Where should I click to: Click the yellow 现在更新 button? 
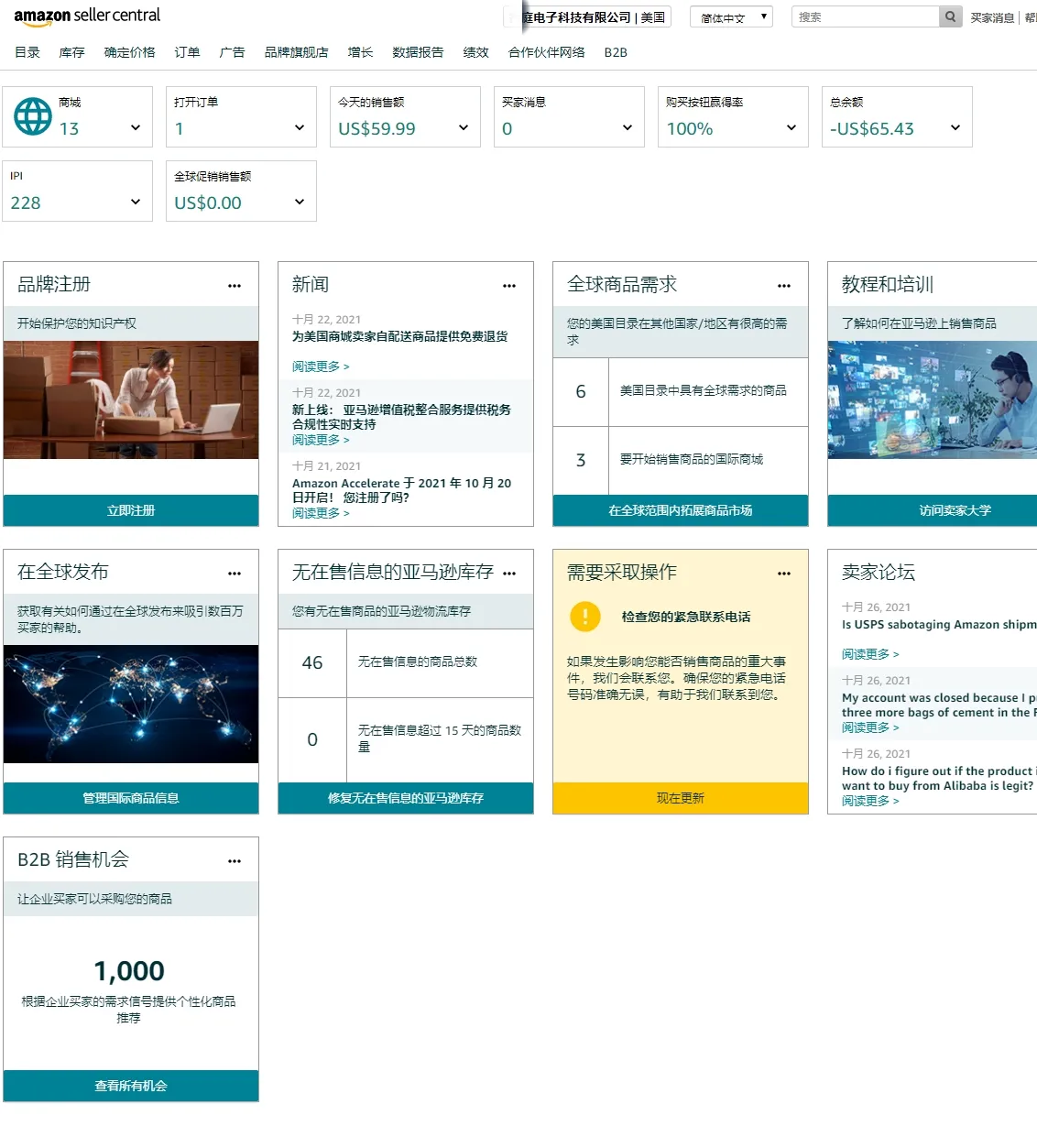point(681,798)
